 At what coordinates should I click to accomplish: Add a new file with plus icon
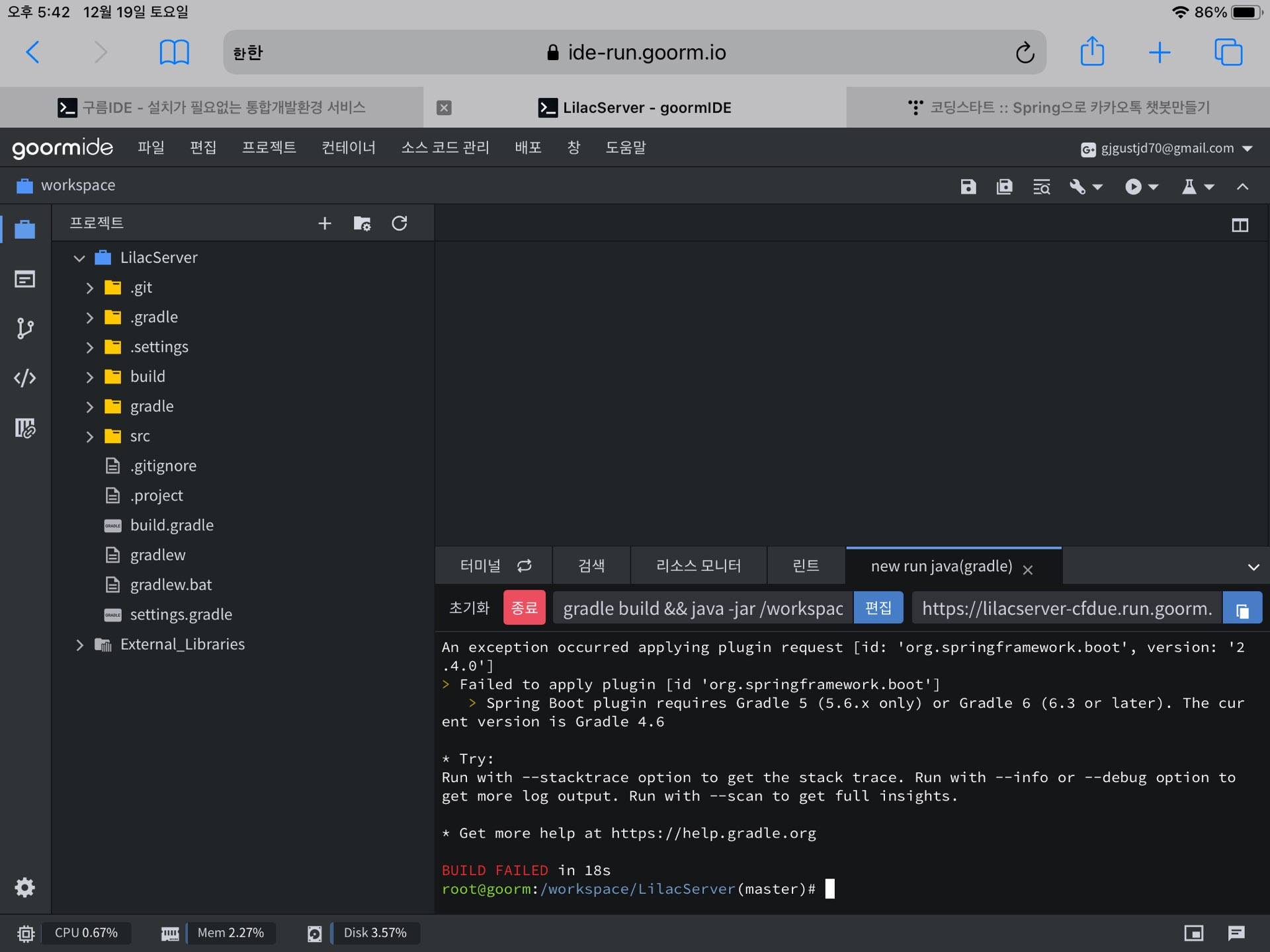click(324, 223)
